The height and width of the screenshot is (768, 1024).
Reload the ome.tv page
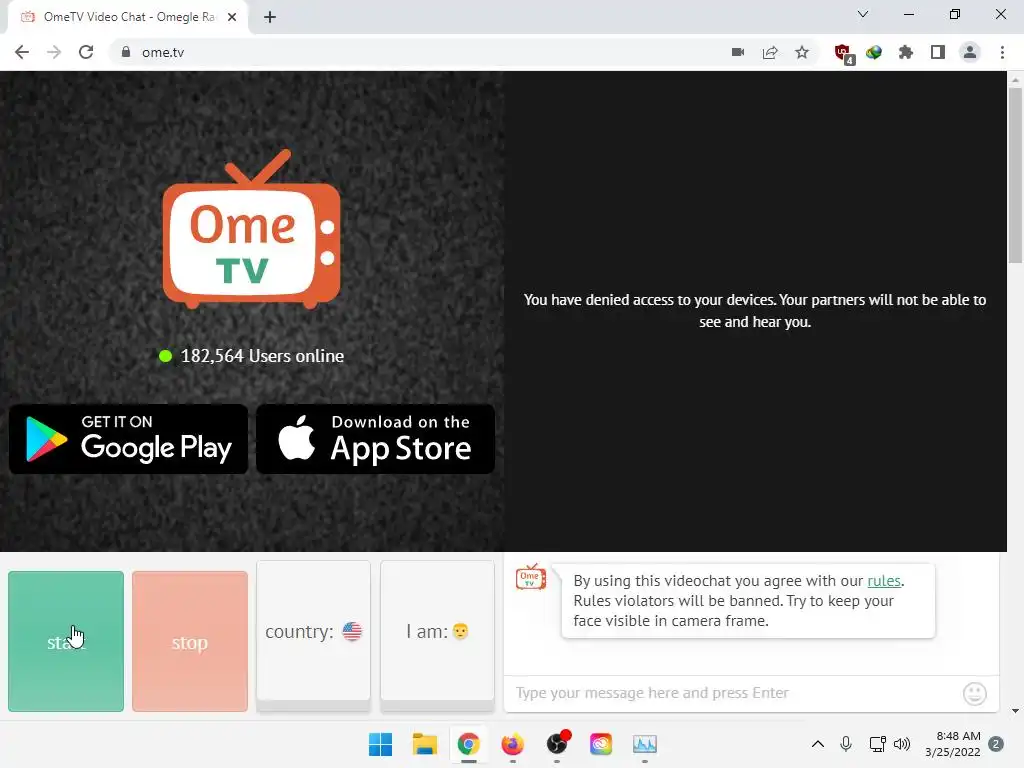point(86,52)
